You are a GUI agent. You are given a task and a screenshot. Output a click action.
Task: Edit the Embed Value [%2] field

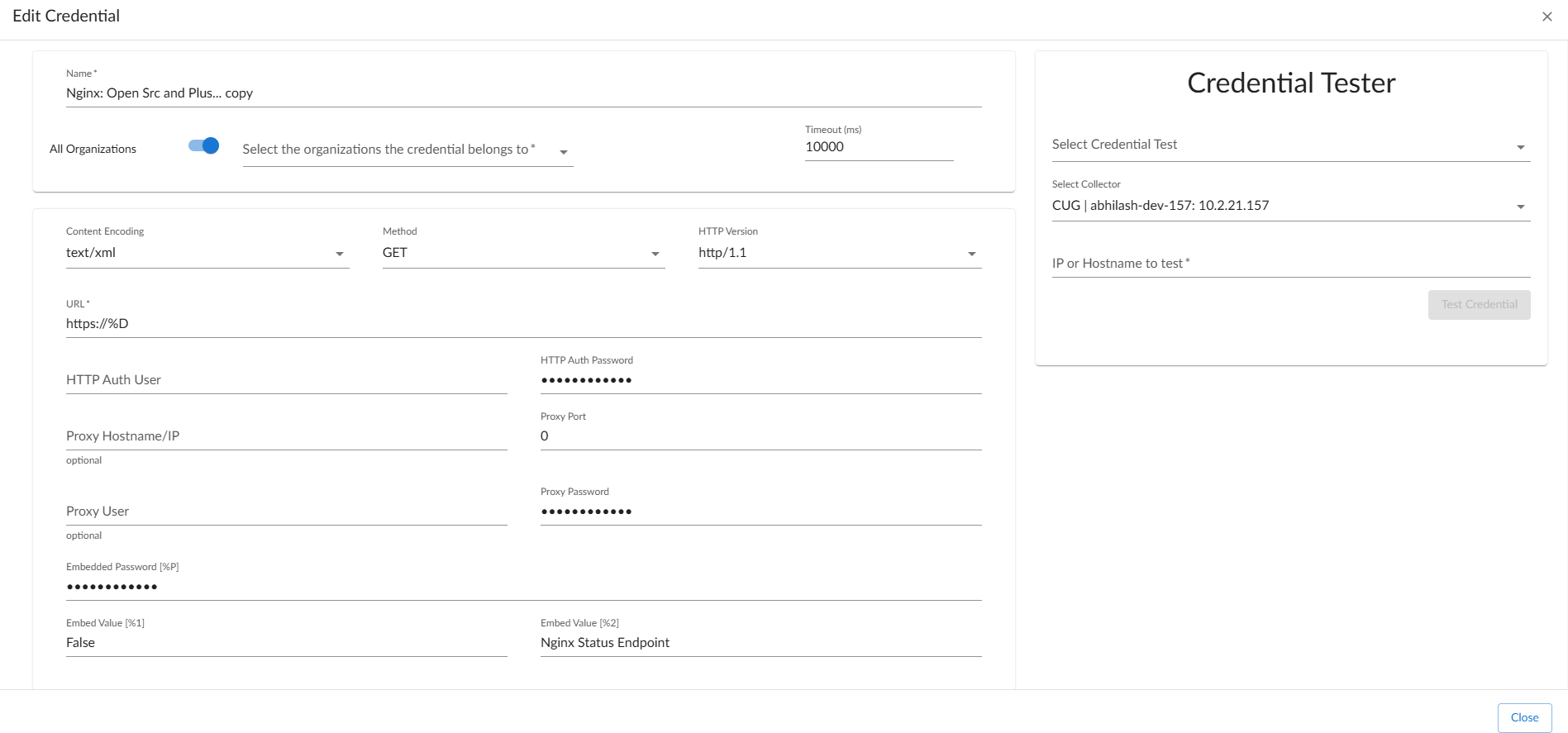pyautogui.click(x=760, y=643)
